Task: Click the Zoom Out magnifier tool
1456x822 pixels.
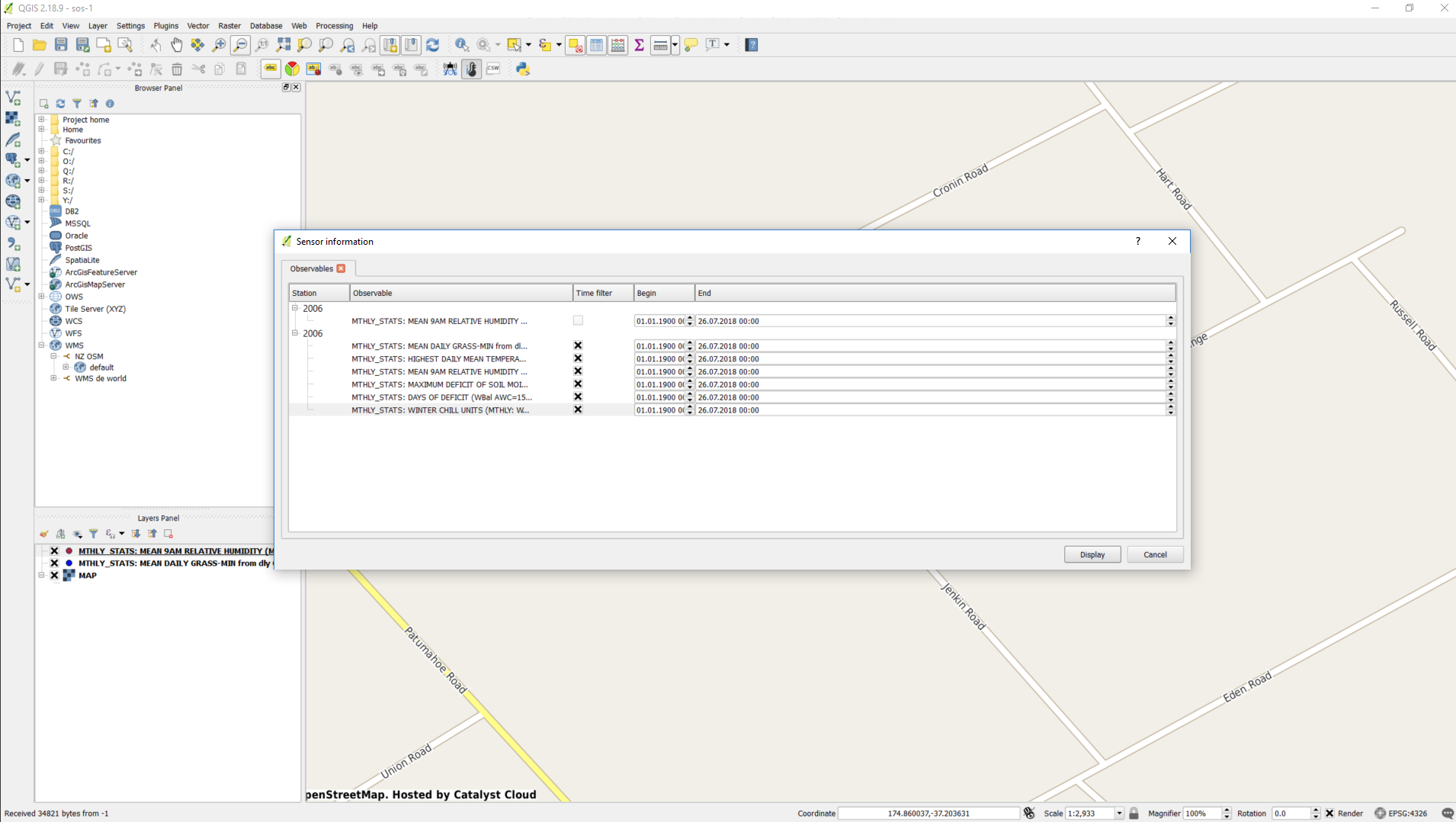Action: (x=241, y=45)
